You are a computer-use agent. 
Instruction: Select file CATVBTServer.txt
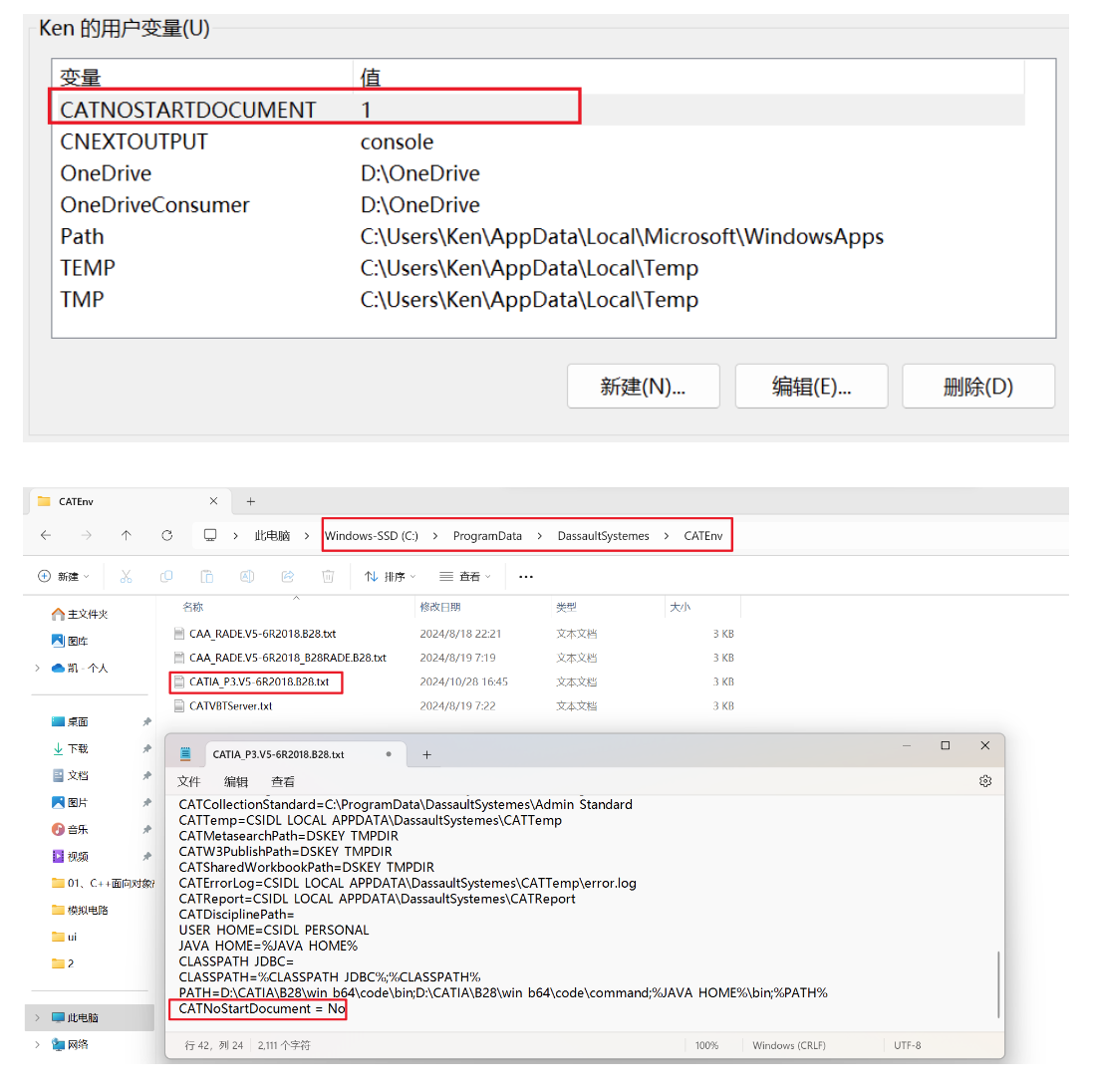(x=230, y=705)
